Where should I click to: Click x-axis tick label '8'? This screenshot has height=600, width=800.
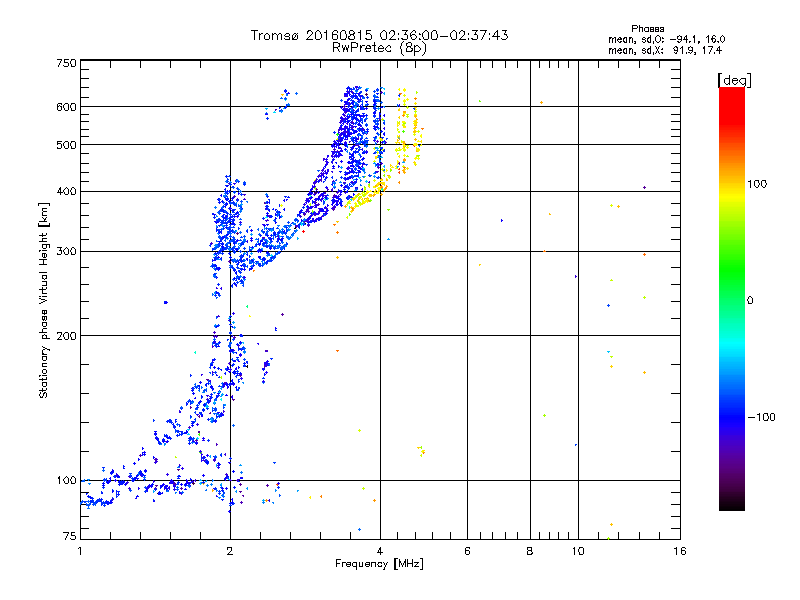[x=530, y=551]
